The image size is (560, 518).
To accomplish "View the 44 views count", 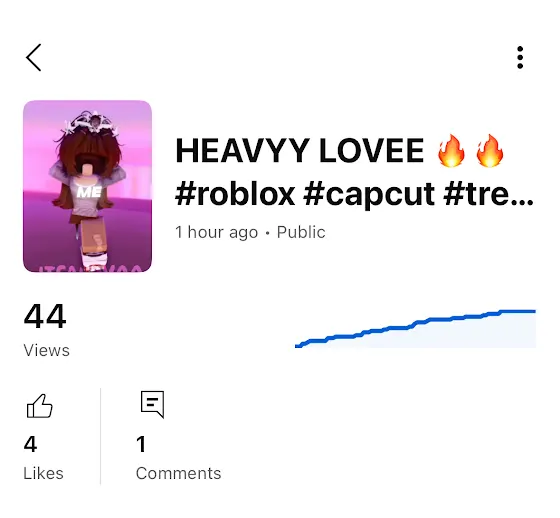I will (x=45, y=316).
